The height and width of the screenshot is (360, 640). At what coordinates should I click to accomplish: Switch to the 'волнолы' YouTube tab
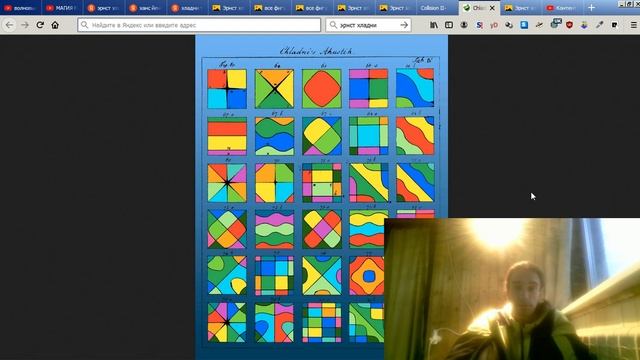tap(20, 8)
